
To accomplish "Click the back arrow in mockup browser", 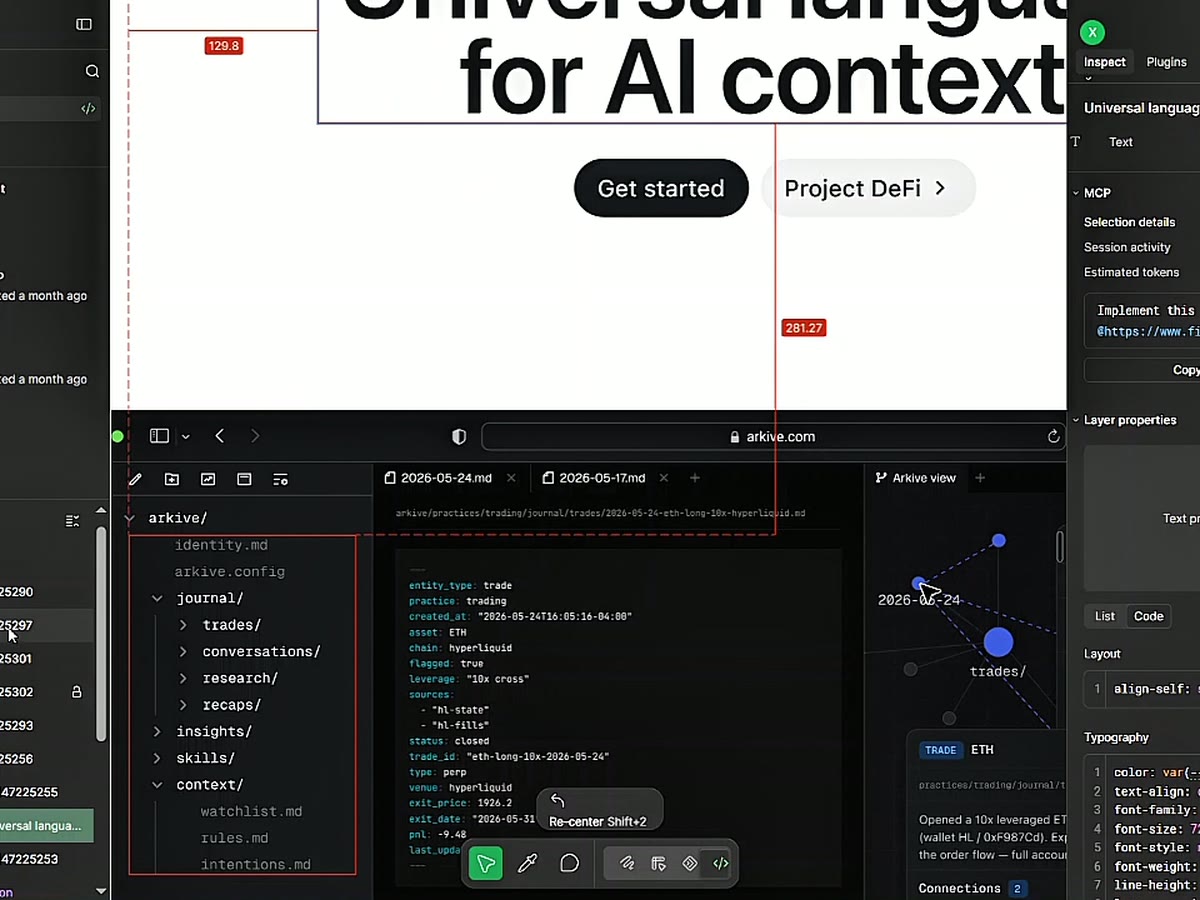I will pos(220,436).
